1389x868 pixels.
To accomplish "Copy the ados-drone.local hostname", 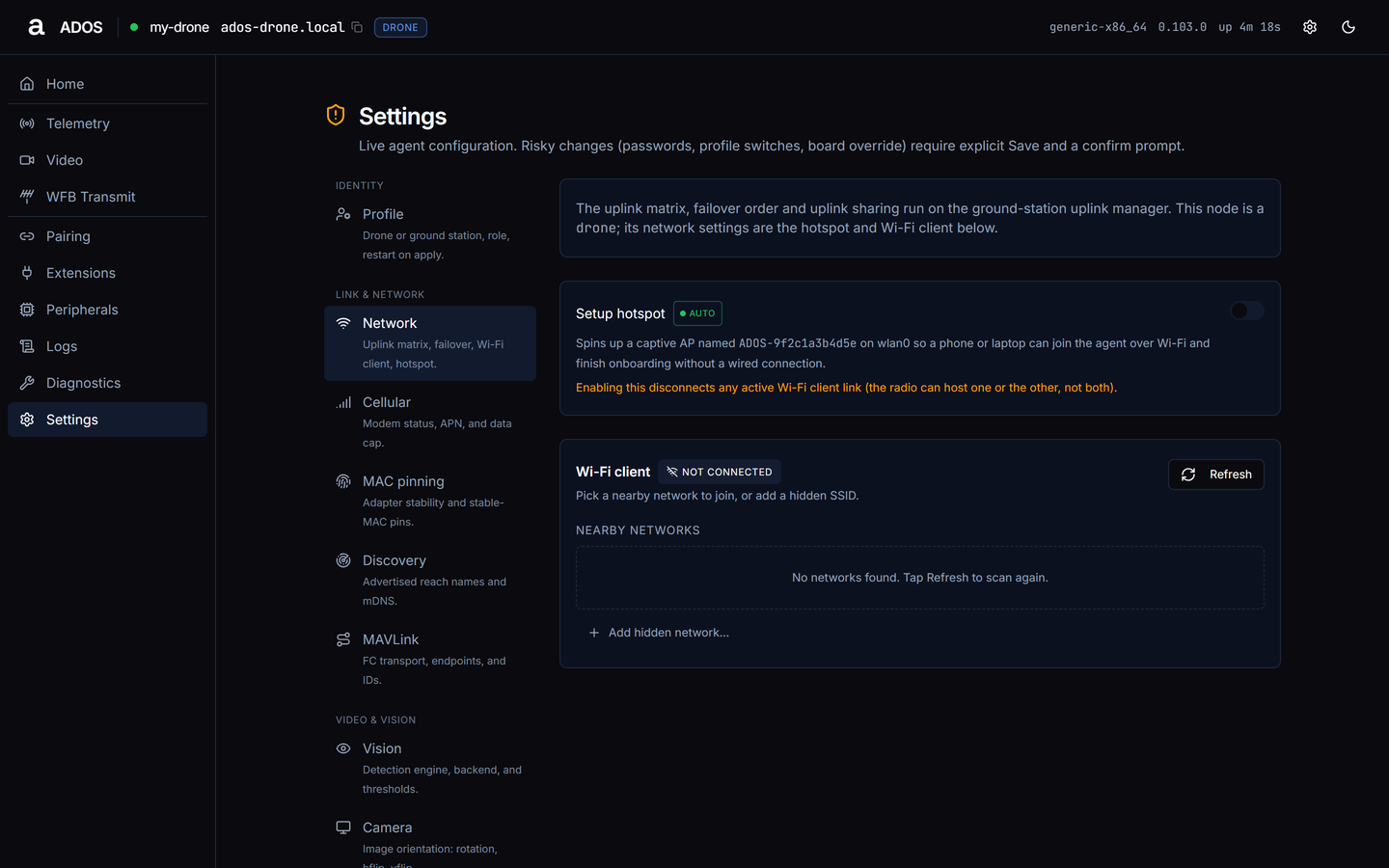I will tap(357, 27).
